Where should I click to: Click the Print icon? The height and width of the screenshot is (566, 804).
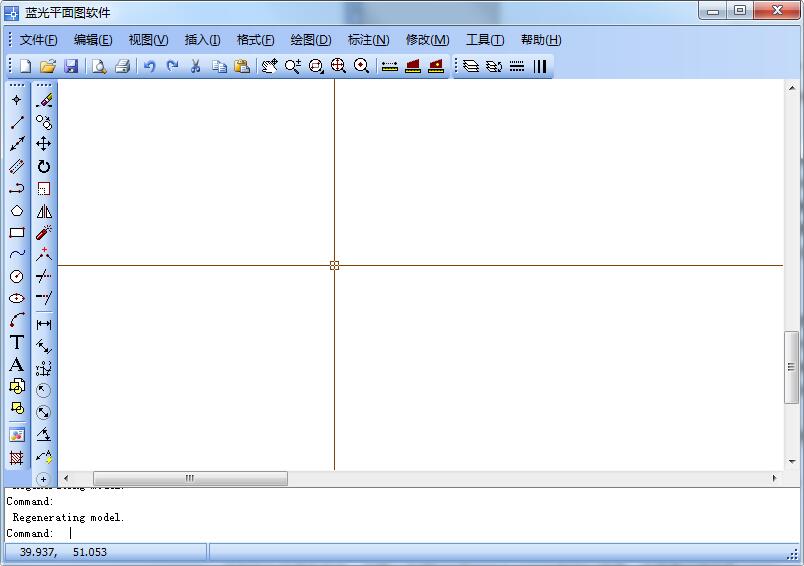coord(123,66)
